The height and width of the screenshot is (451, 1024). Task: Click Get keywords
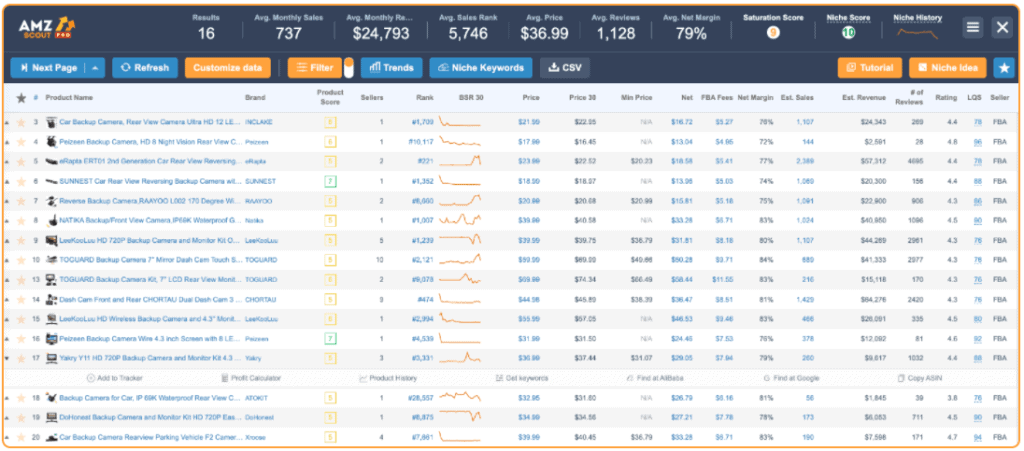[x=522, y=378]
